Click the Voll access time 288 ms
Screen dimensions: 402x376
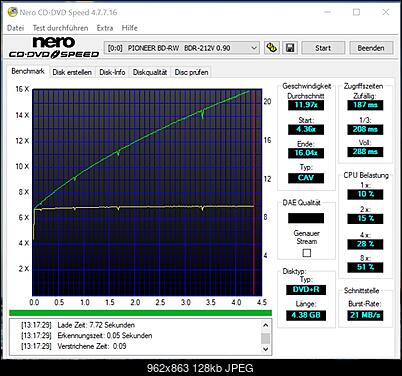click(x=365, y=152)
